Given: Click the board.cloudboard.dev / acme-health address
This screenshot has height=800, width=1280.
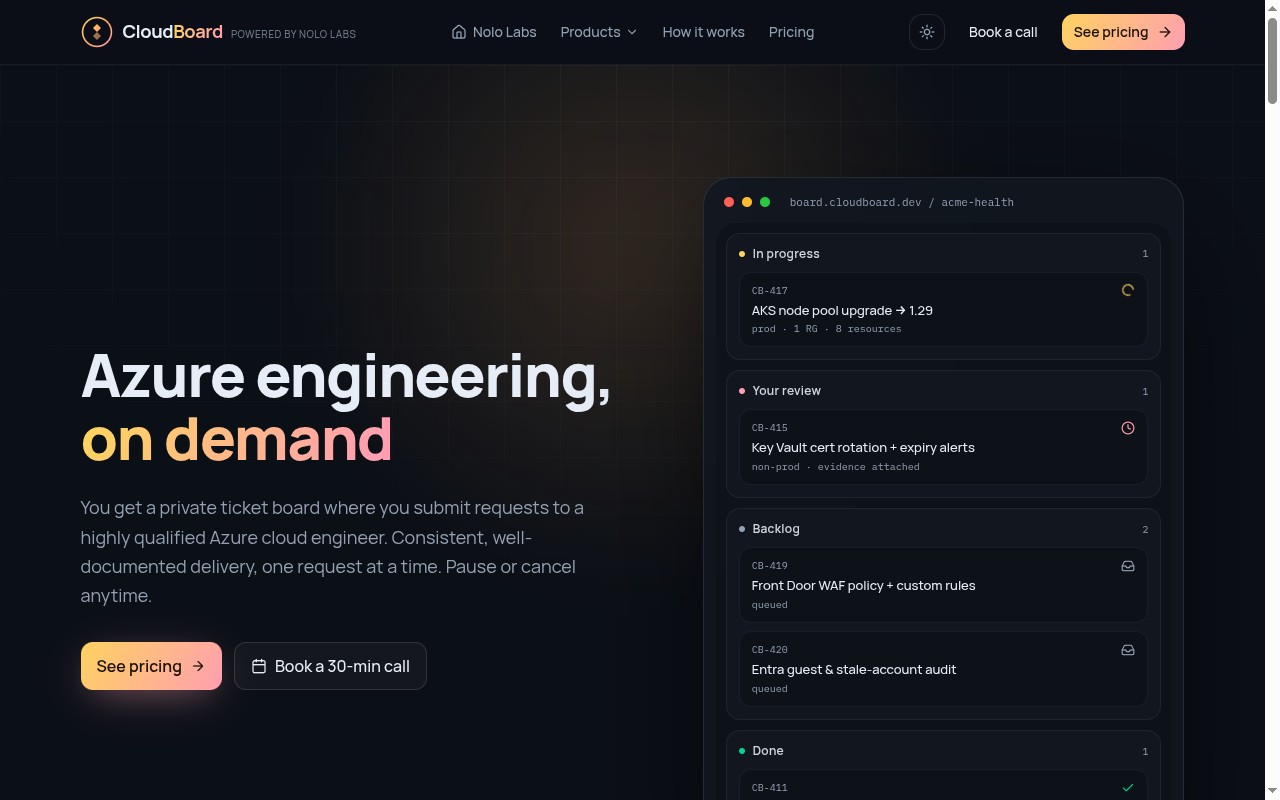Looking at the screenshot, I should (x=902, y=202).
